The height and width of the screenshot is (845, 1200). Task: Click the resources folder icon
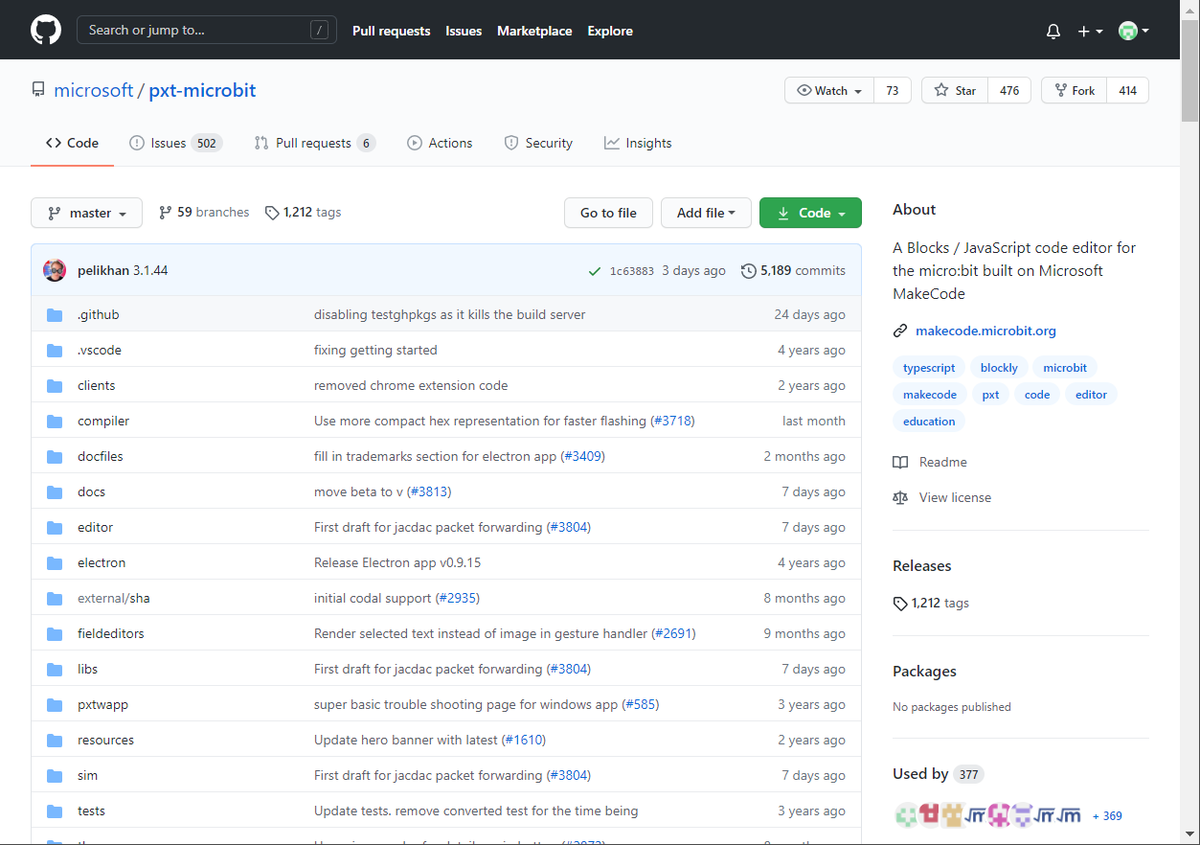pyautogui.click(x=55, y=740)
